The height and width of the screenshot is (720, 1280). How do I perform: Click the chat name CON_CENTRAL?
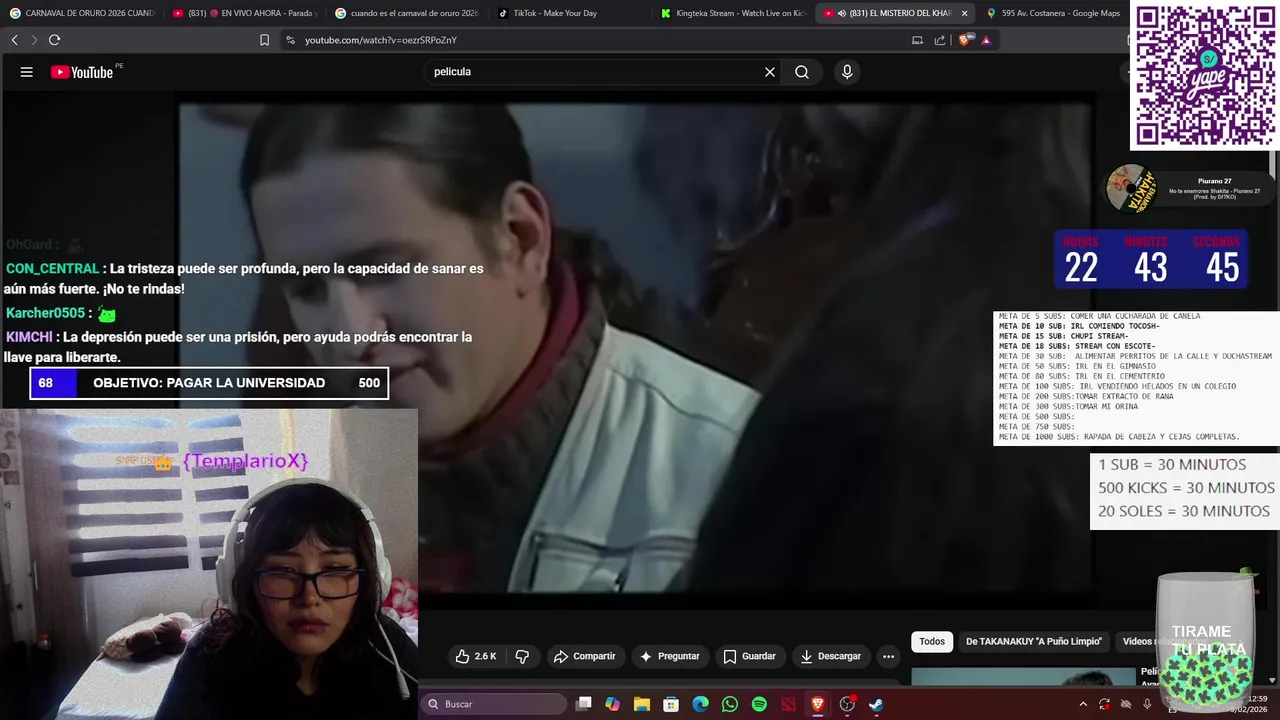click(52, 269)
